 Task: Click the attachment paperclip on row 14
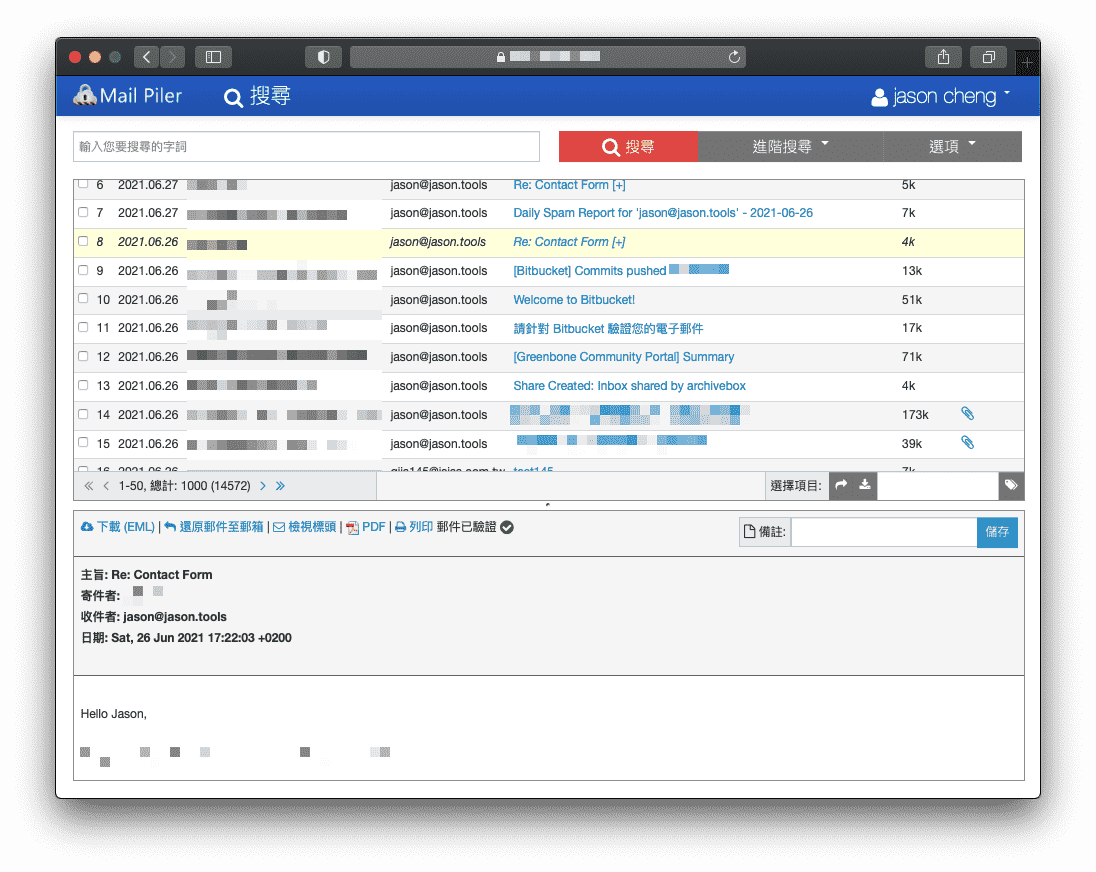(x=967, y=414)
